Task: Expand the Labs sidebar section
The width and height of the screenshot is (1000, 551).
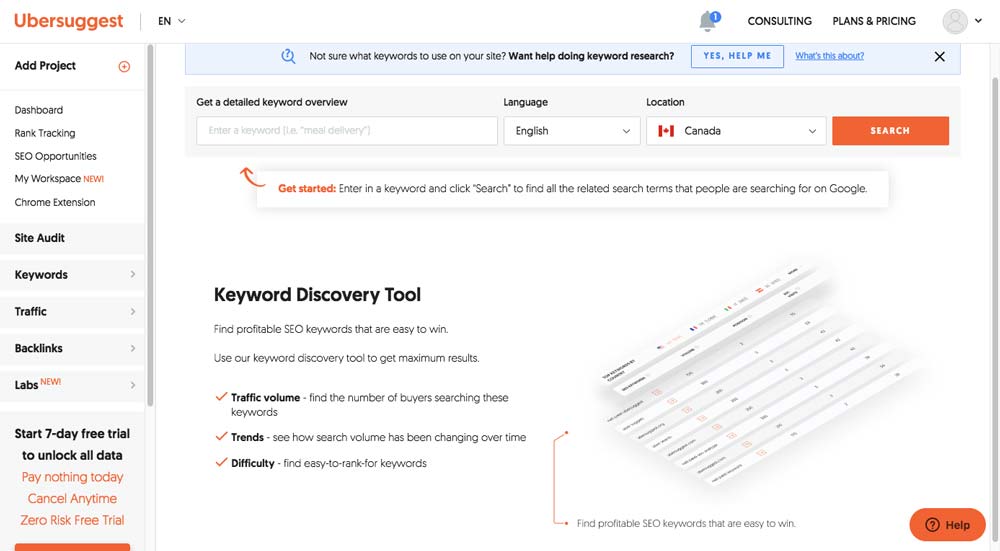Action: click(x=73, y=385)
